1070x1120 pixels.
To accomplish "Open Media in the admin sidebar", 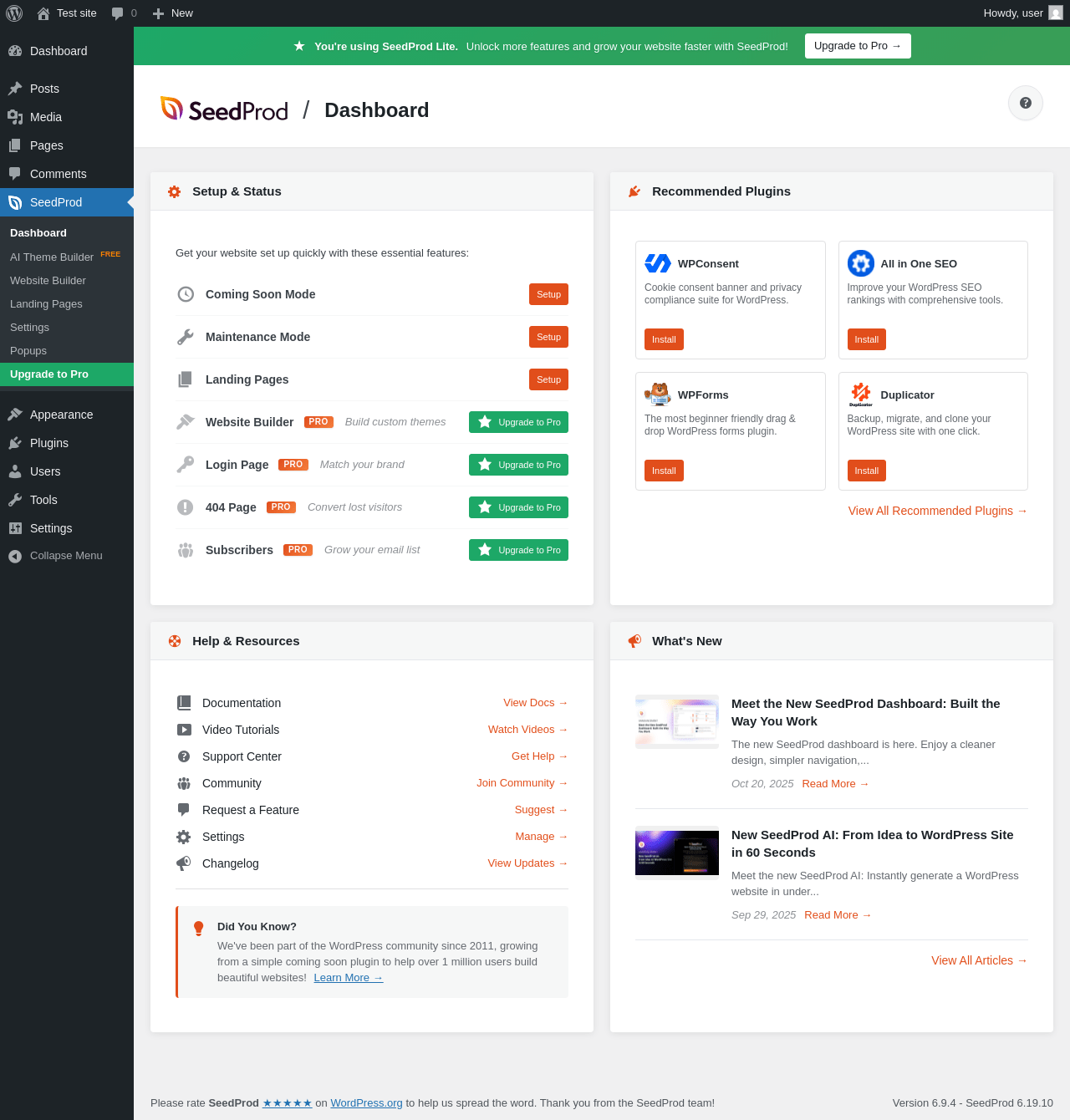I will [67, 117].
